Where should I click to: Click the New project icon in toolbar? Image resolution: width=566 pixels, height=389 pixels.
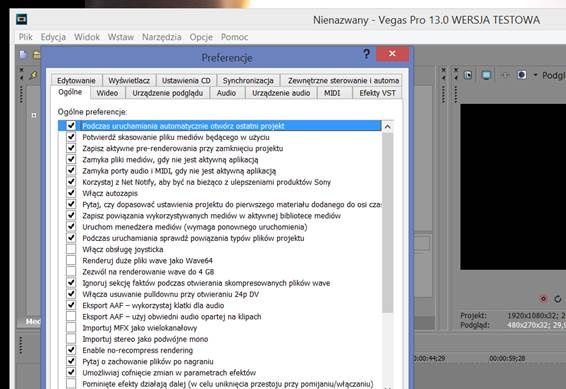click(x=23, y=55)
